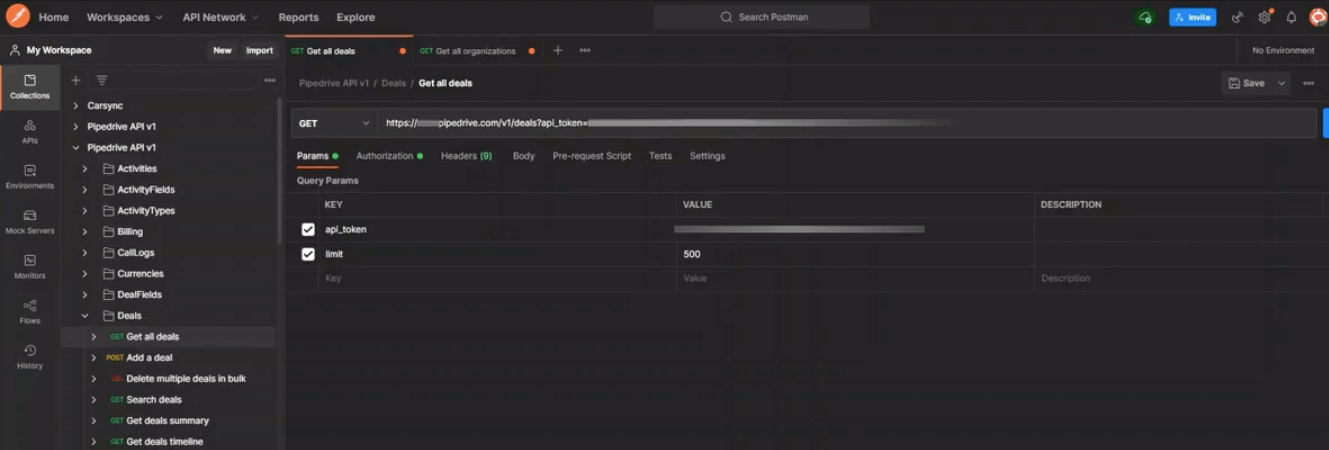The image size is (1329, 450).
Task: Click the plus icon to create a collection
Action: point(75,80)
